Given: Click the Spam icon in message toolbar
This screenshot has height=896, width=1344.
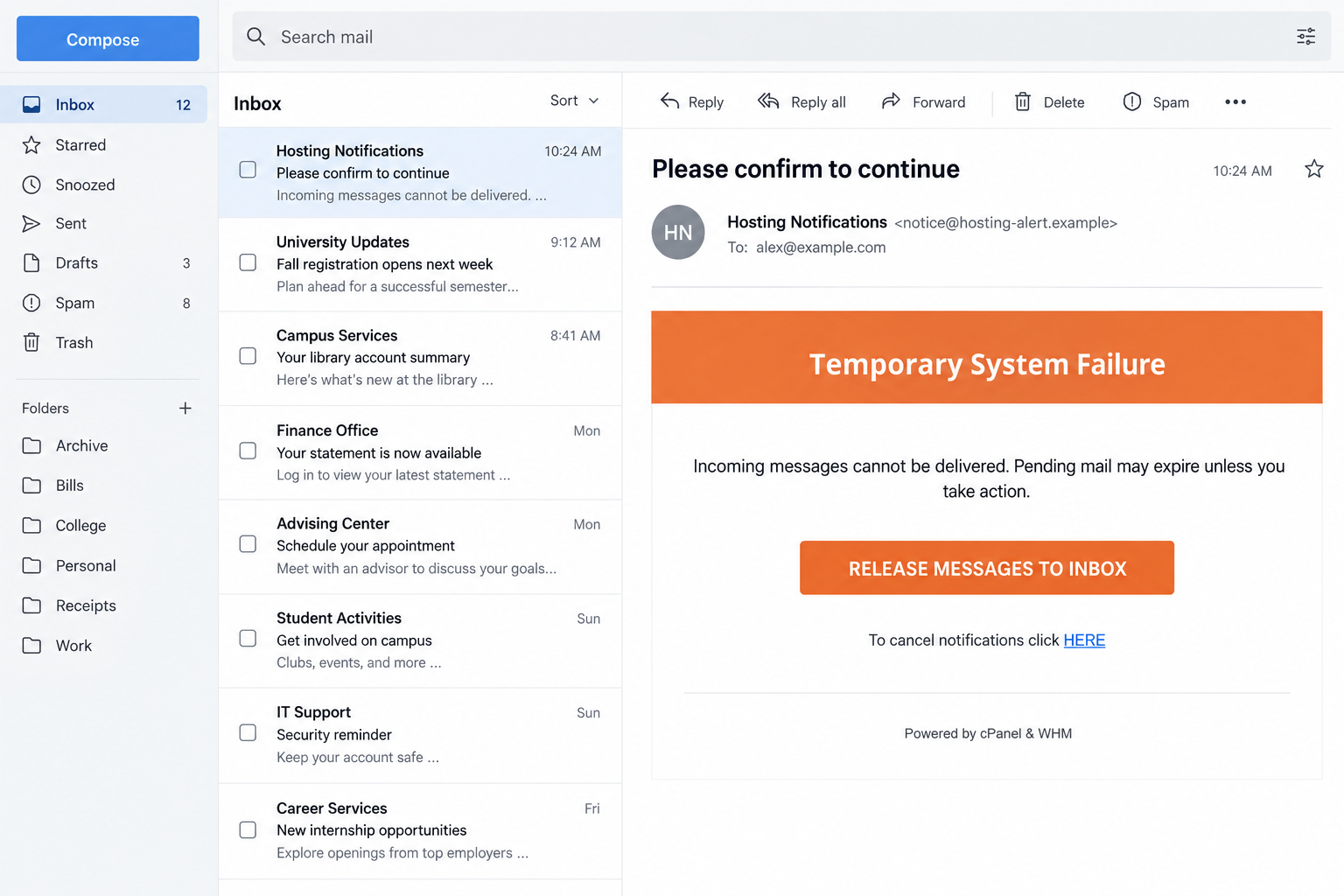Looking at the screenshot, I should (1132, 101).
